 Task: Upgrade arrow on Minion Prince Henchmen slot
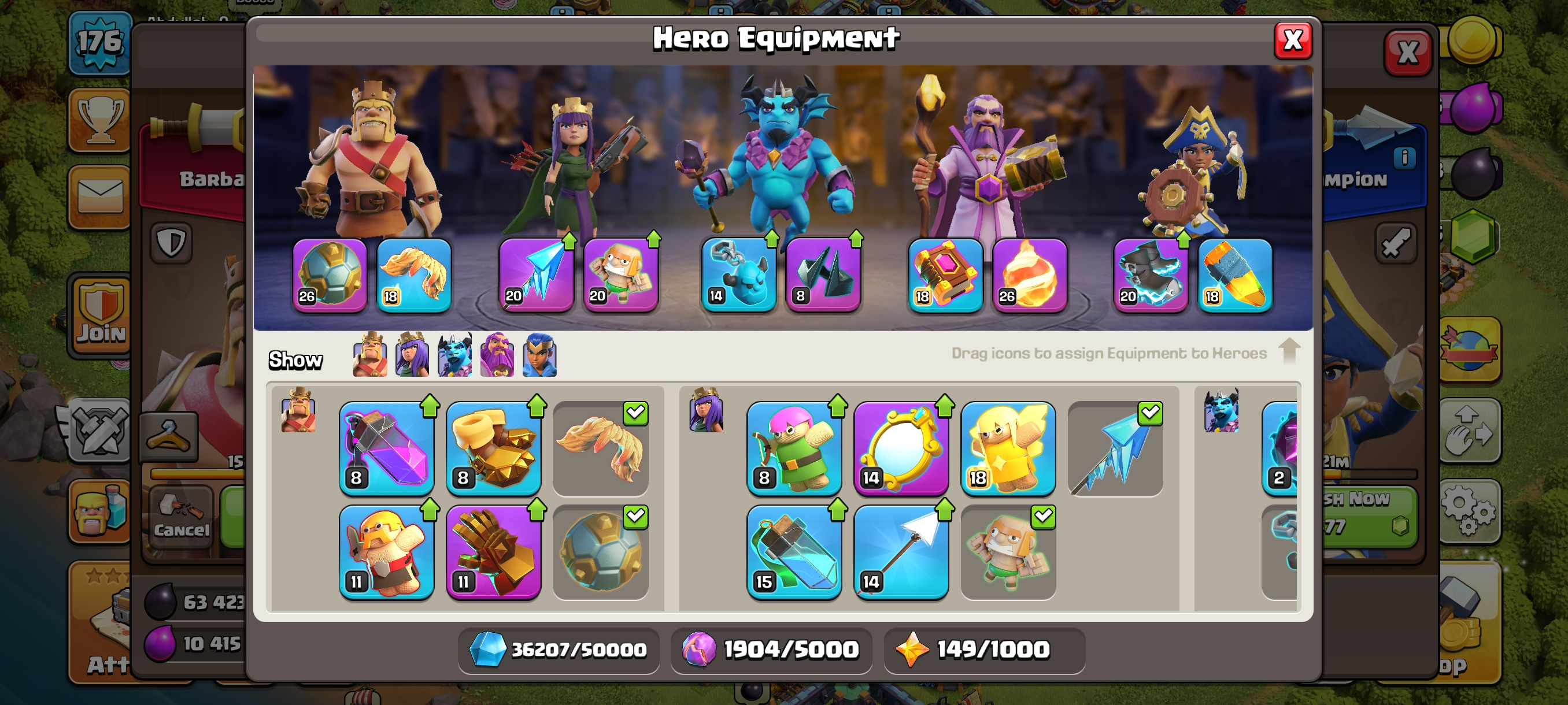[772, 239]
